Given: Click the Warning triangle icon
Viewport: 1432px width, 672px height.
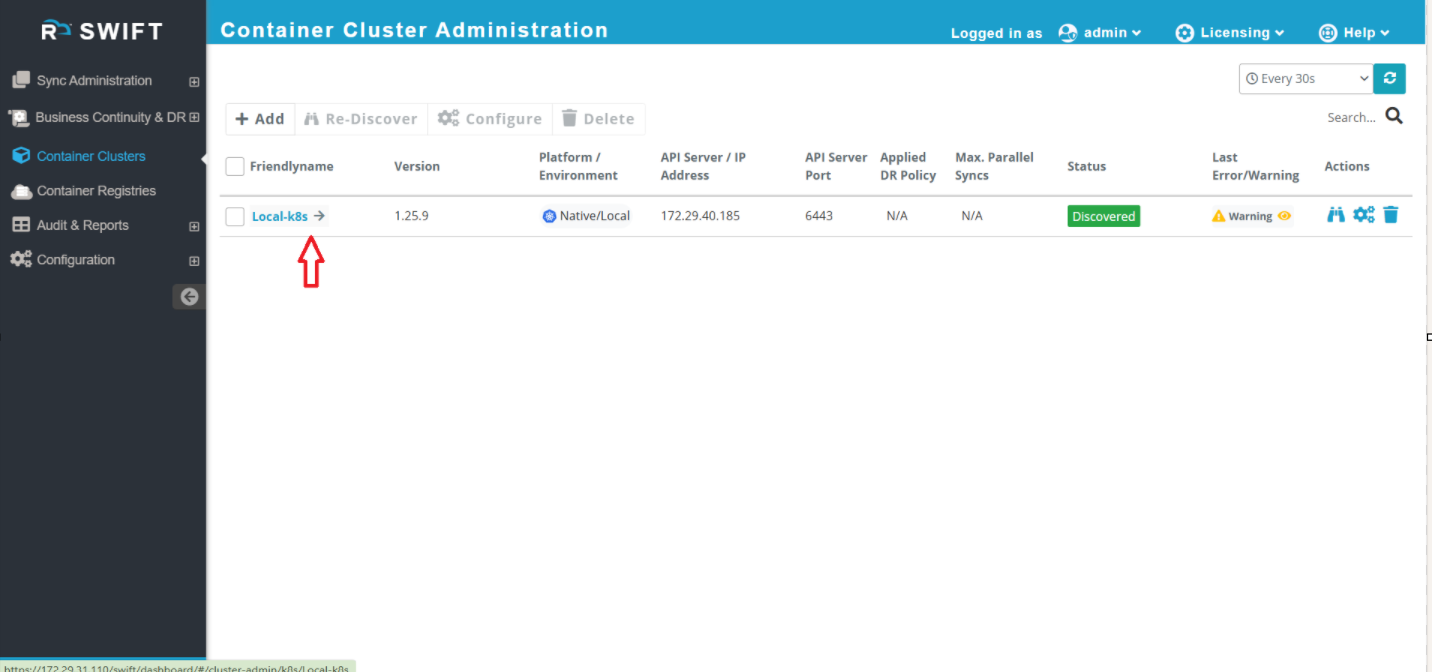Looking at the screenshot, I should (1218, 216).
